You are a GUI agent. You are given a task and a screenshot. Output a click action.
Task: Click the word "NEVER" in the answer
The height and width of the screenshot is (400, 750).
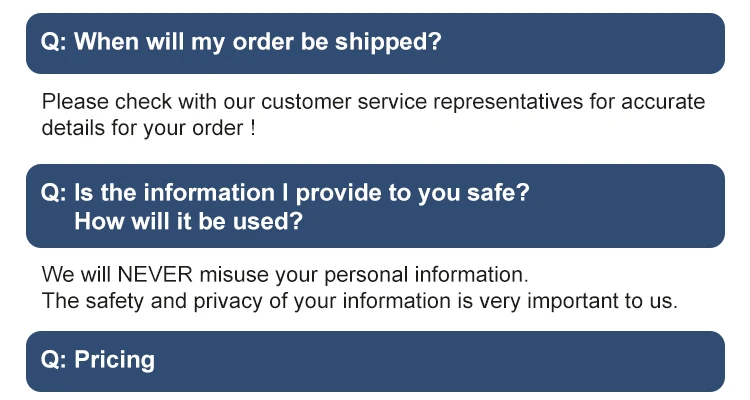click(x=156, y=274)
